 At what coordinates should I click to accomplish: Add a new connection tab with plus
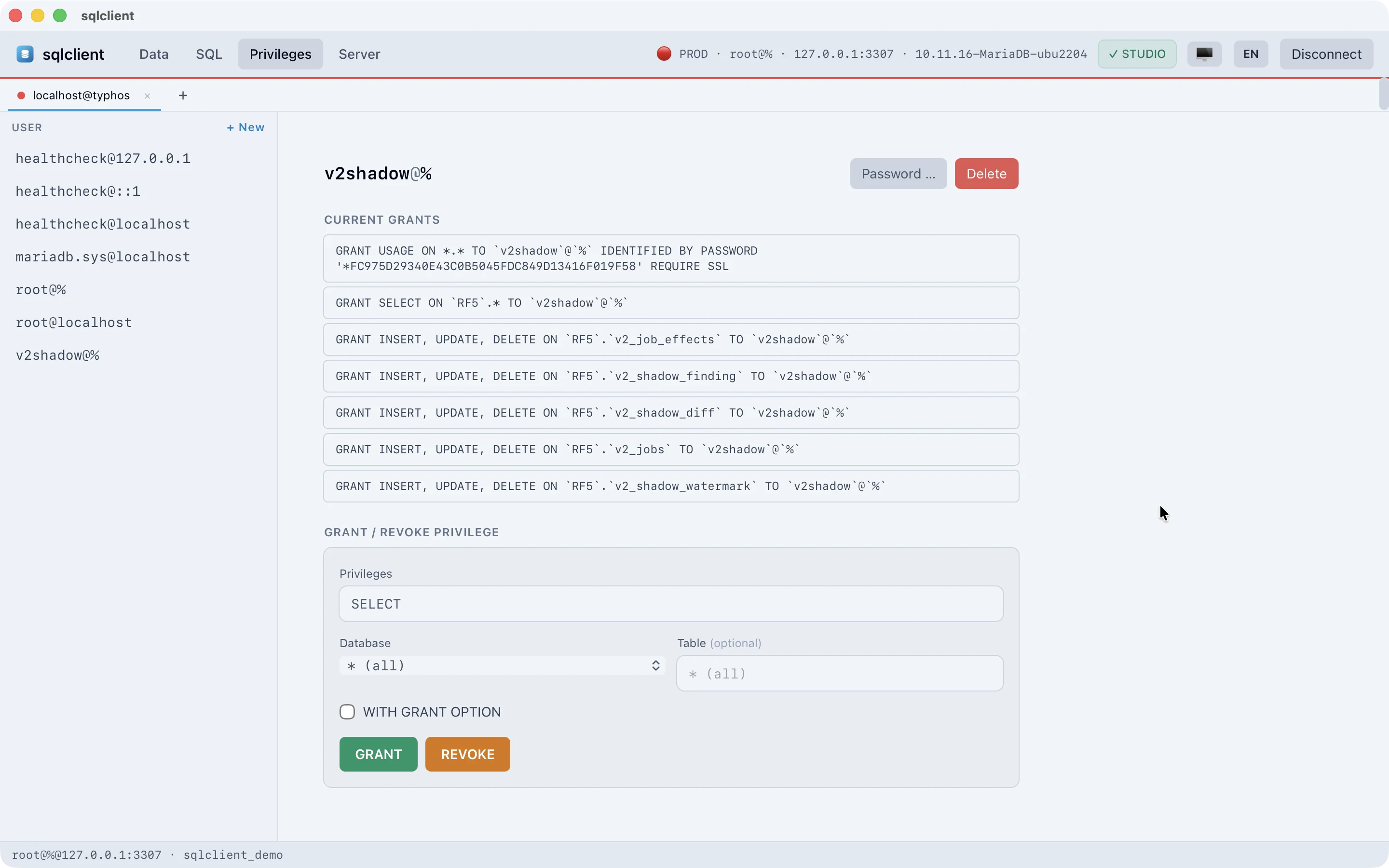click(183, 95)
